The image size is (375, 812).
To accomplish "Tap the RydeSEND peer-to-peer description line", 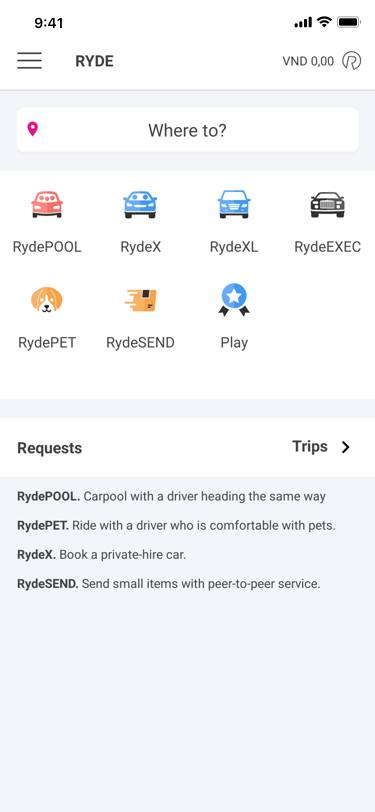I will click(169, 584).
